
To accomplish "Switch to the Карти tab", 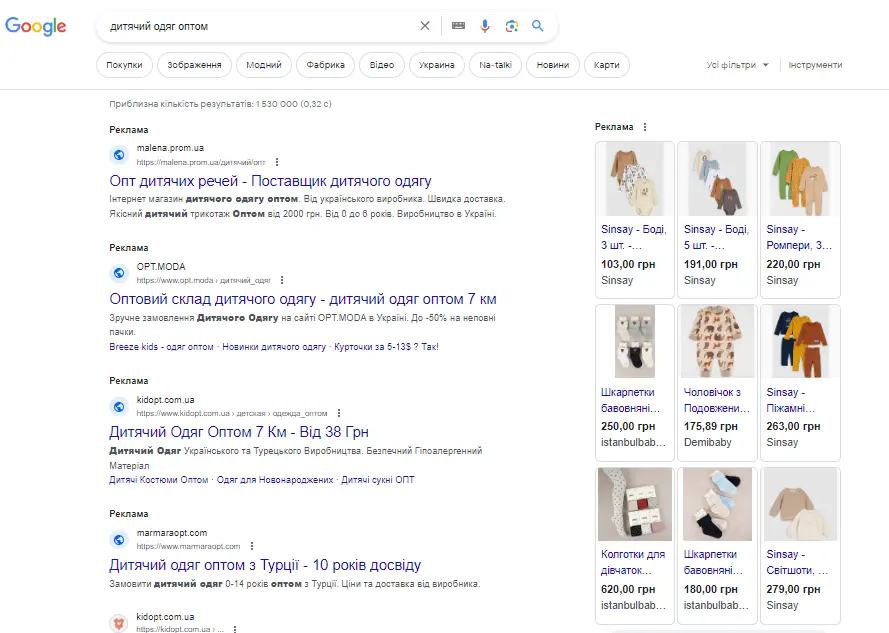I will 607,65.
